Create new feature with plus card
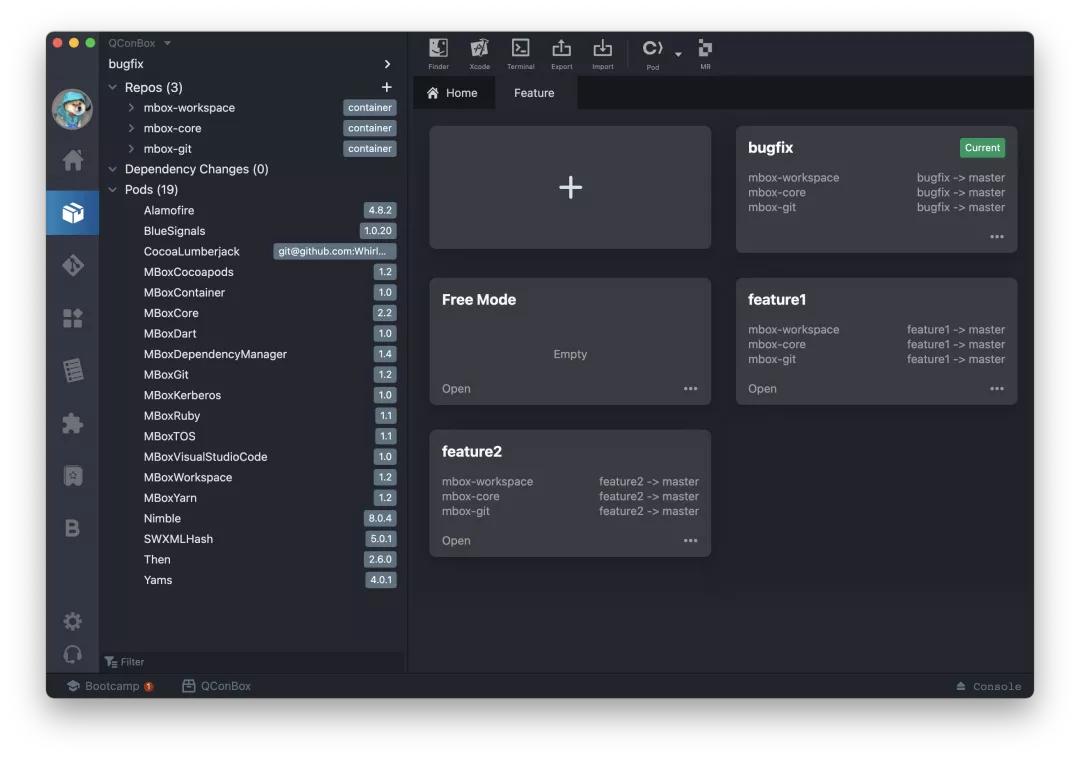The width and height of the screenshot is (1080, 759). click(x=570, y=187)
